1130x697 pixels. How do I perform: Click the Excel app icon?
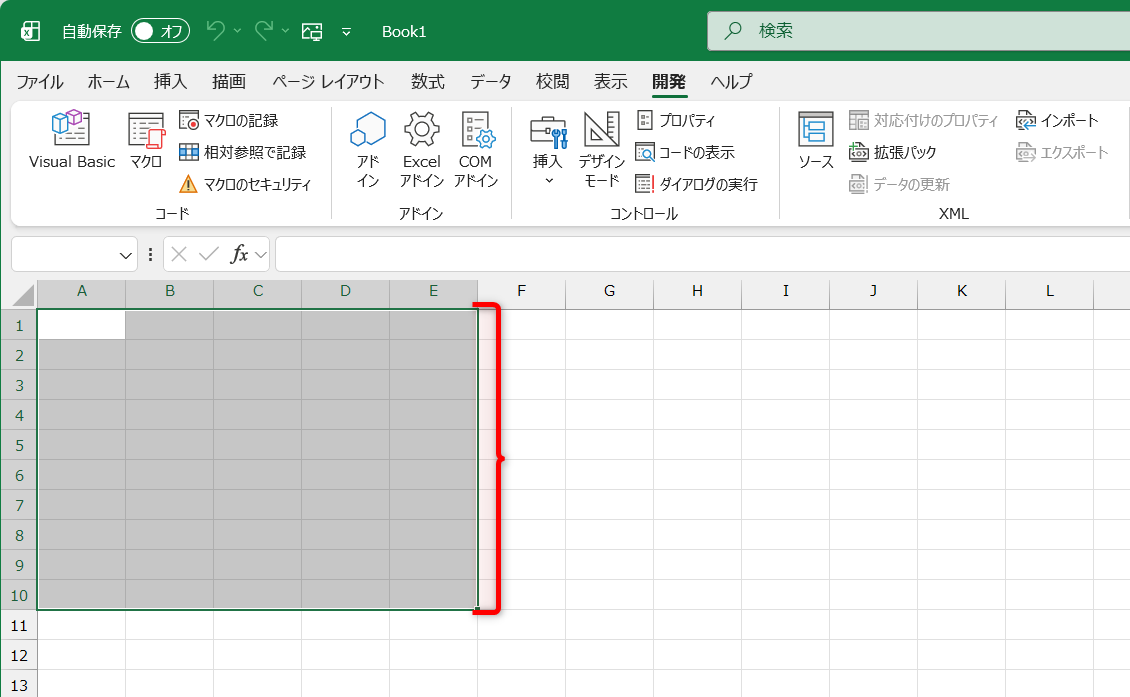tap(30, 31)
